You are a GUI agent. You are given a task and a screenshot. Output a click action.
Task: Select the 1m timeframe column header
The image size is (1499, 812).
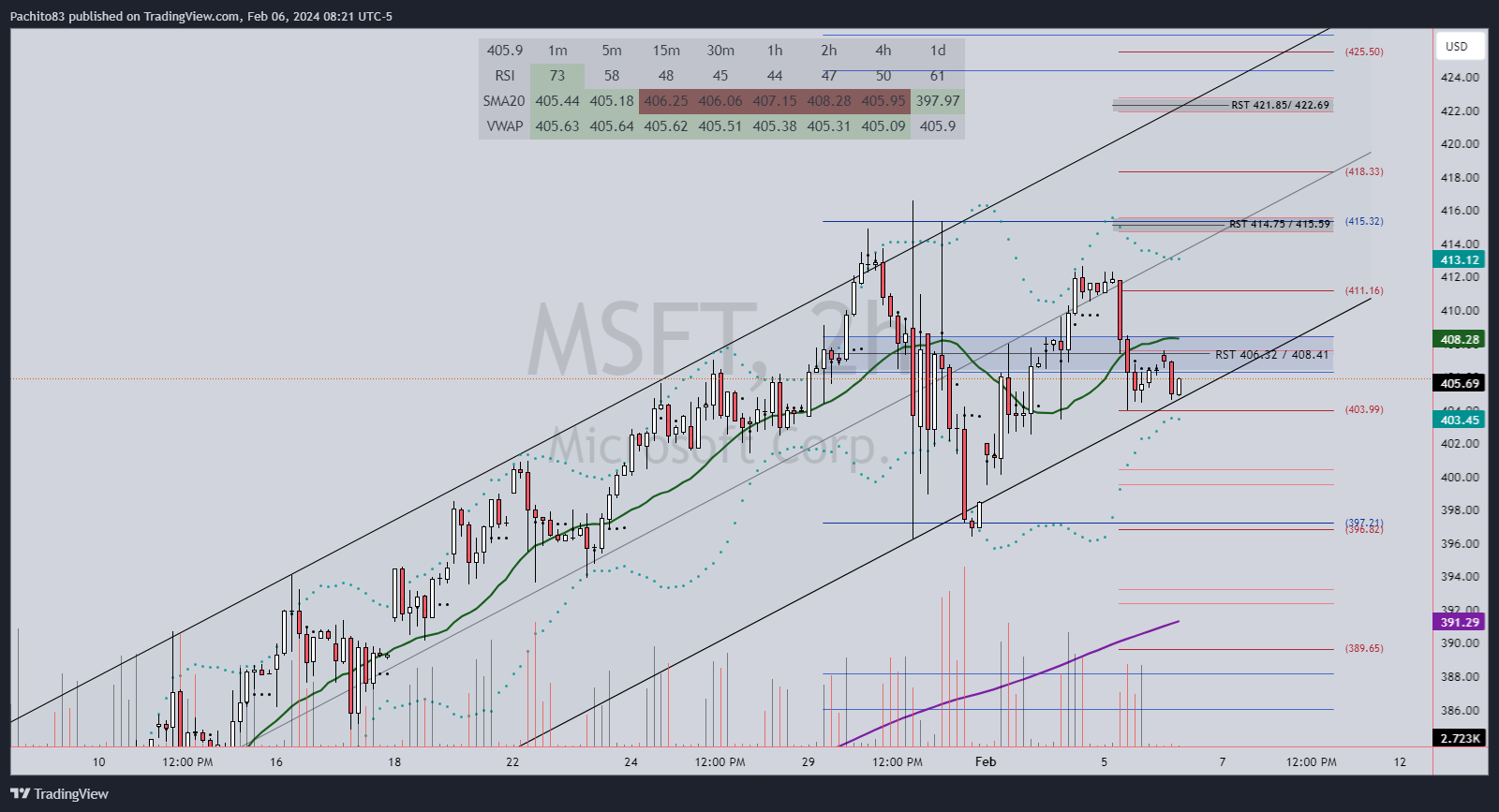point(557,51)
